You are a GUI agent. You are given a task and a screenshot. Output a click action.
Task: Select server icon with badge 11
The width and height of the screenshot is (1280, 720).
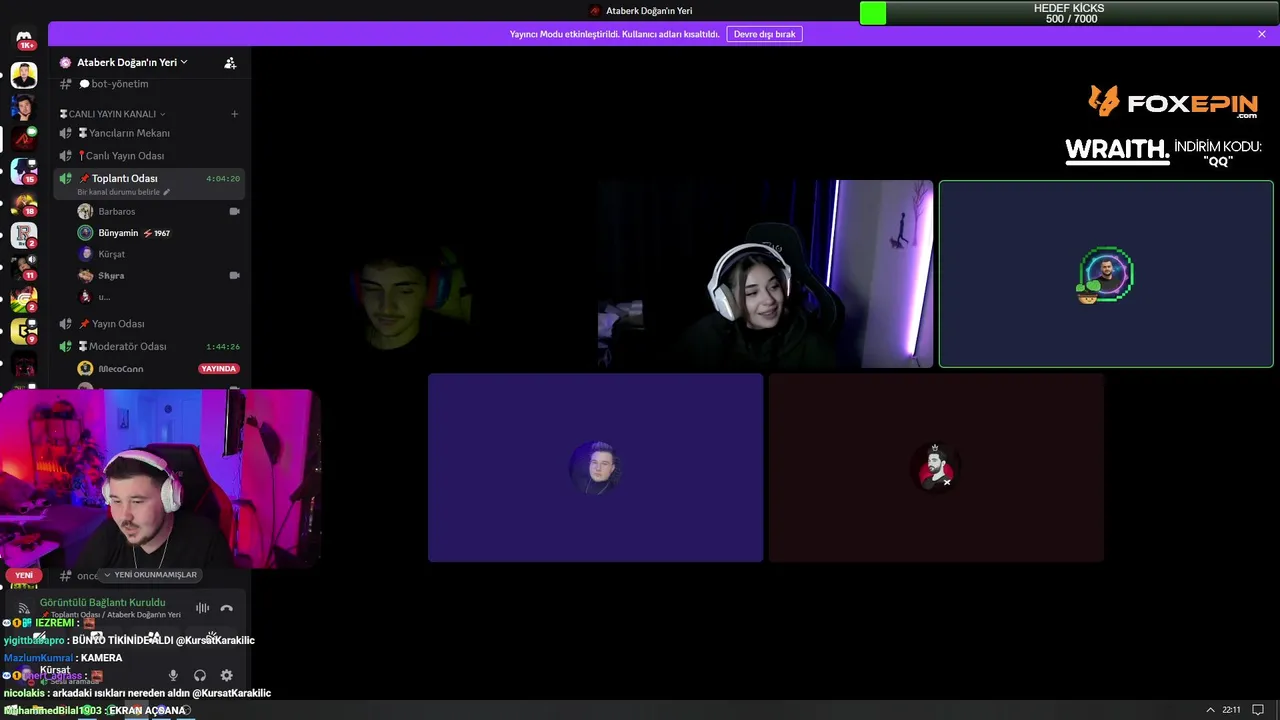click(24, 268)
